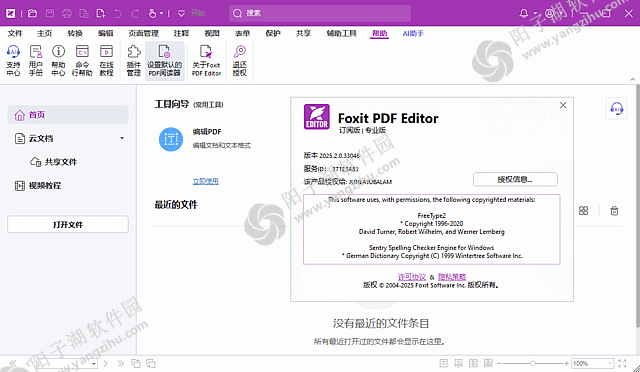The width and height of the screenshot is (640, 372).
Task: Click the floating AI assistant headset icon
Action: pyautogui.click(x=616, y=109)
